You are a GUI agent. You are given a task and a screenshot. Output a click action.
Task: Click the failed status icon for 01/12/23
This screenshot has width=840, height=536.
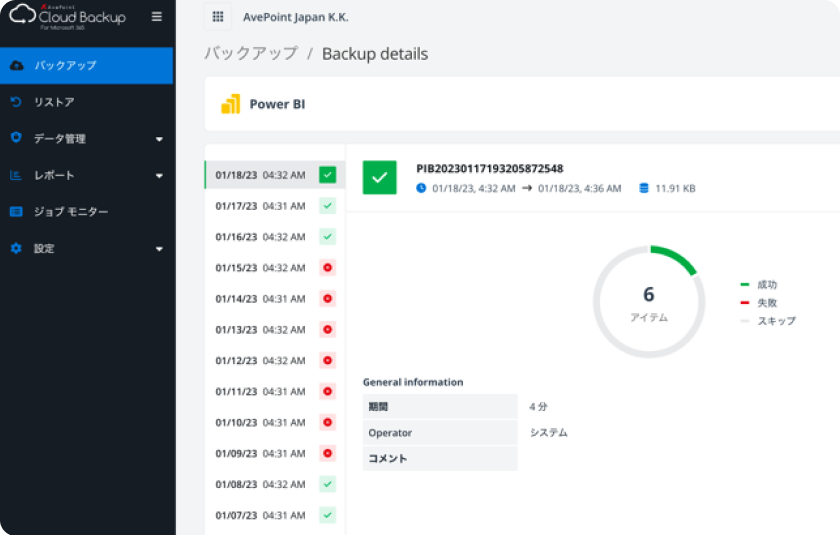tap(327, 360)
